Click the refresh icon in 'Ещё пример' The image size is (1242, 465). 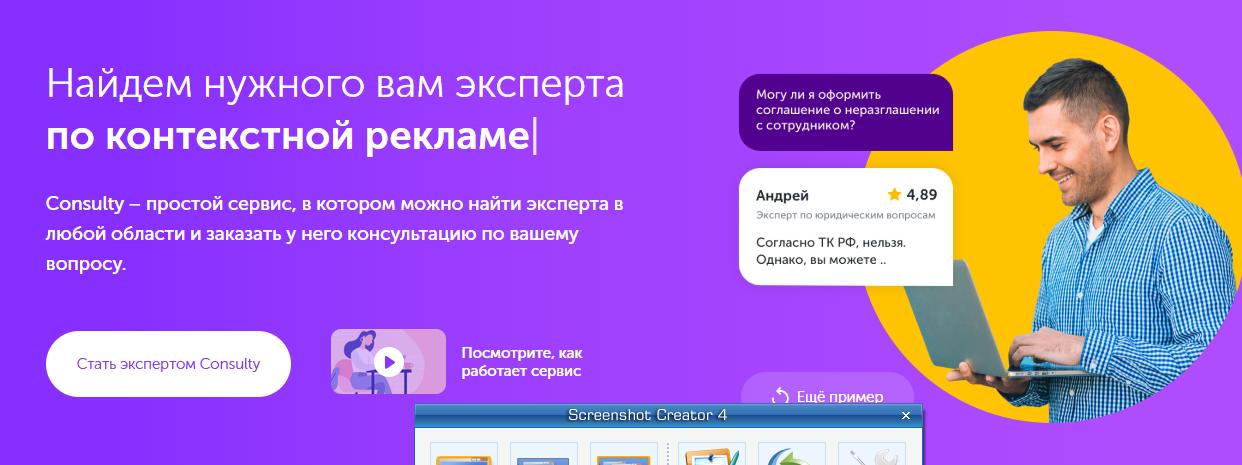point(780,397)
